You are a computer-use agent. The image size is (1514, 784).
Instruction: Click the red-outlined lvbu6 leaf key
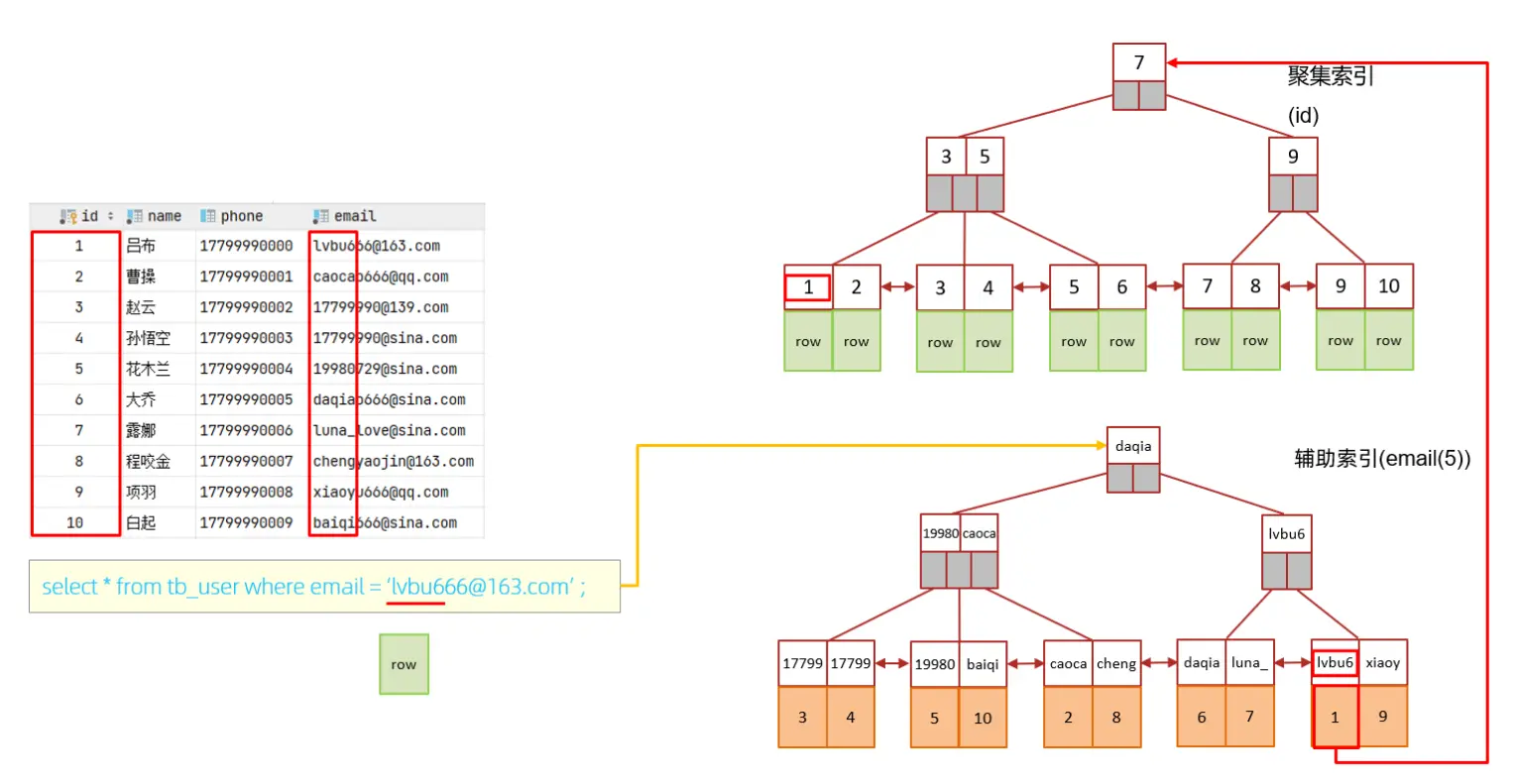click(x=1335, y=663)
